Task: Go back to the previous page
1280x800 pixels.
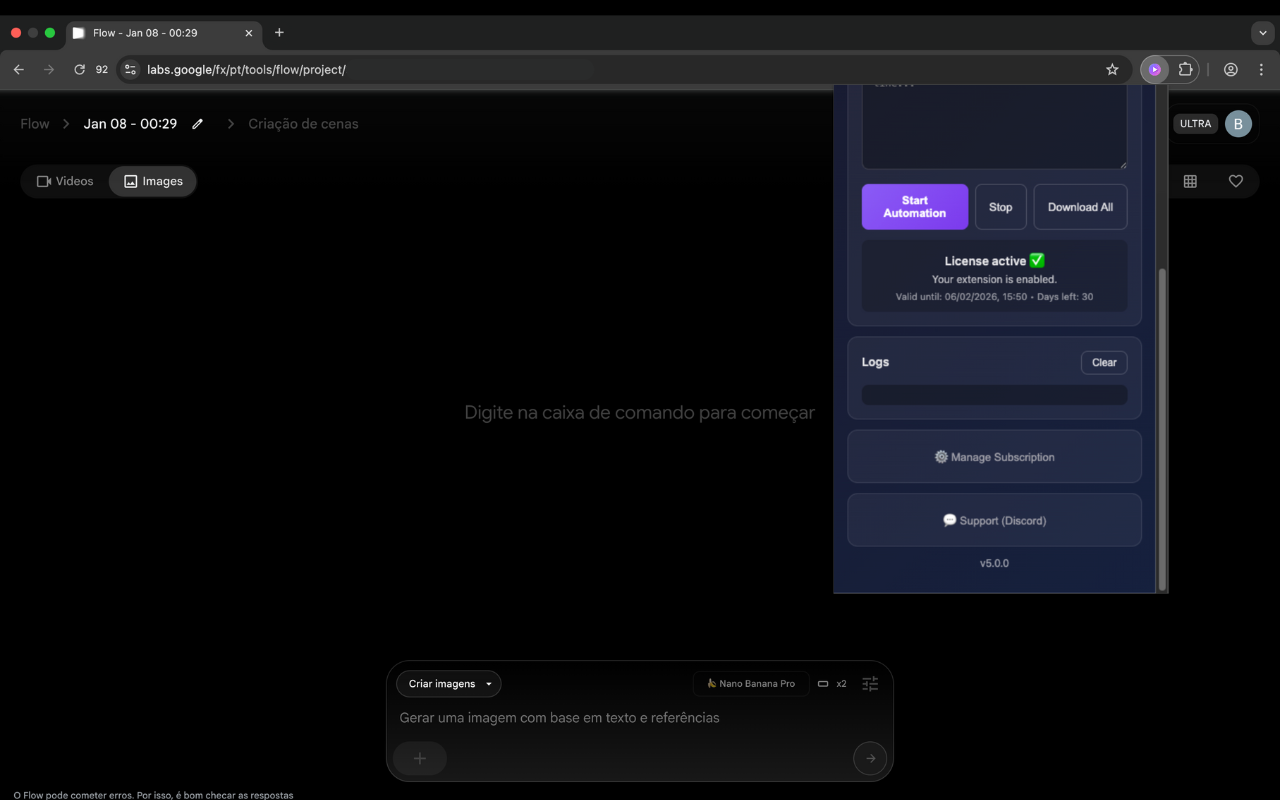Action: [x=19, y=70]
